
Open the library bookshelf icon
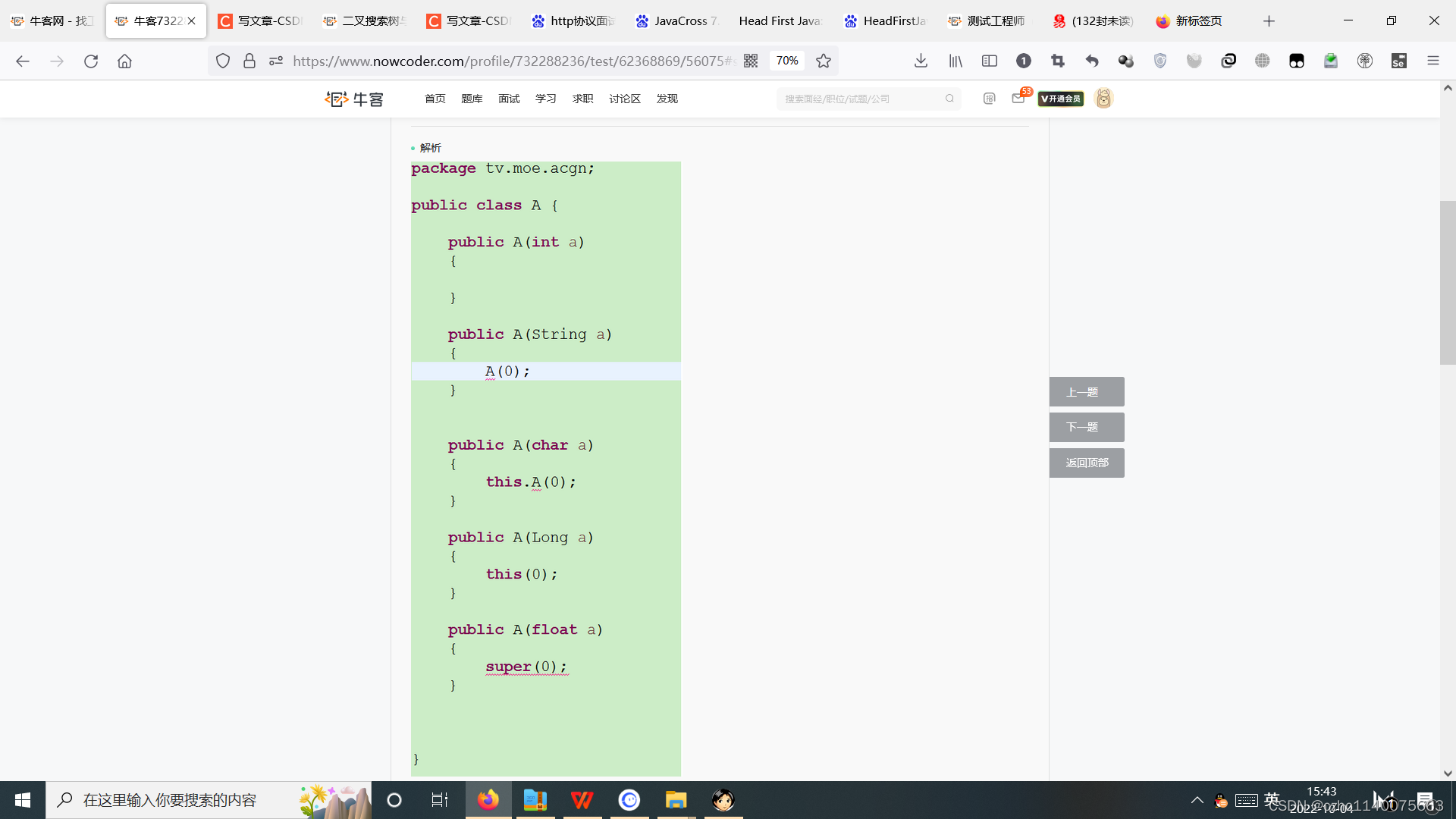click(x=955, y=61)
